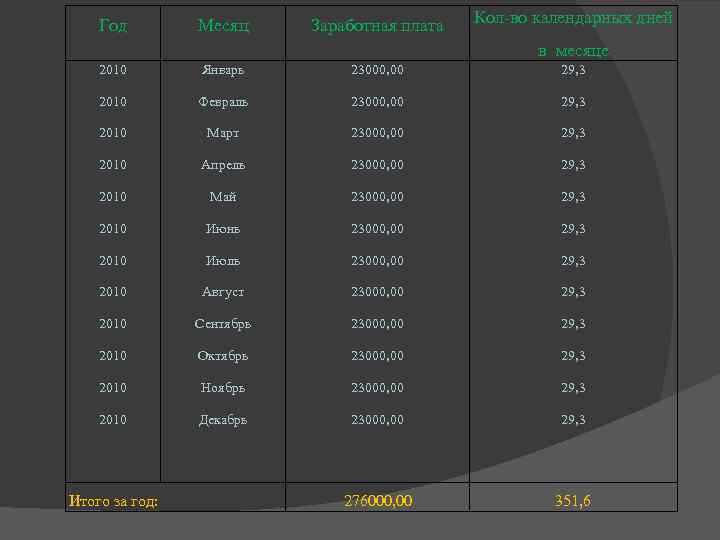Click the year 2010 in the Январь row
This screenshot has width=720, height=540.
113,70
